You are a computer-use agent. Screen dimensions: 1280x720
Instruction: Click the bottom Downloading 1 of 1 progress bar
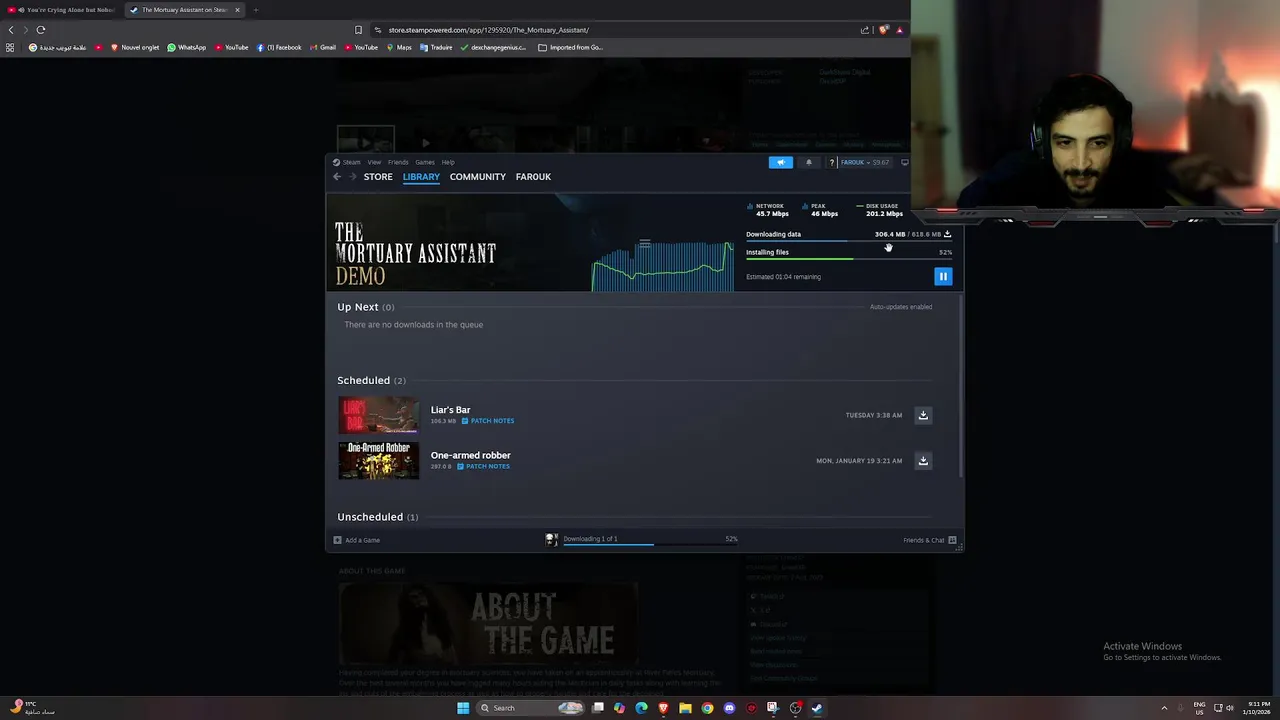tap(650, 544)
